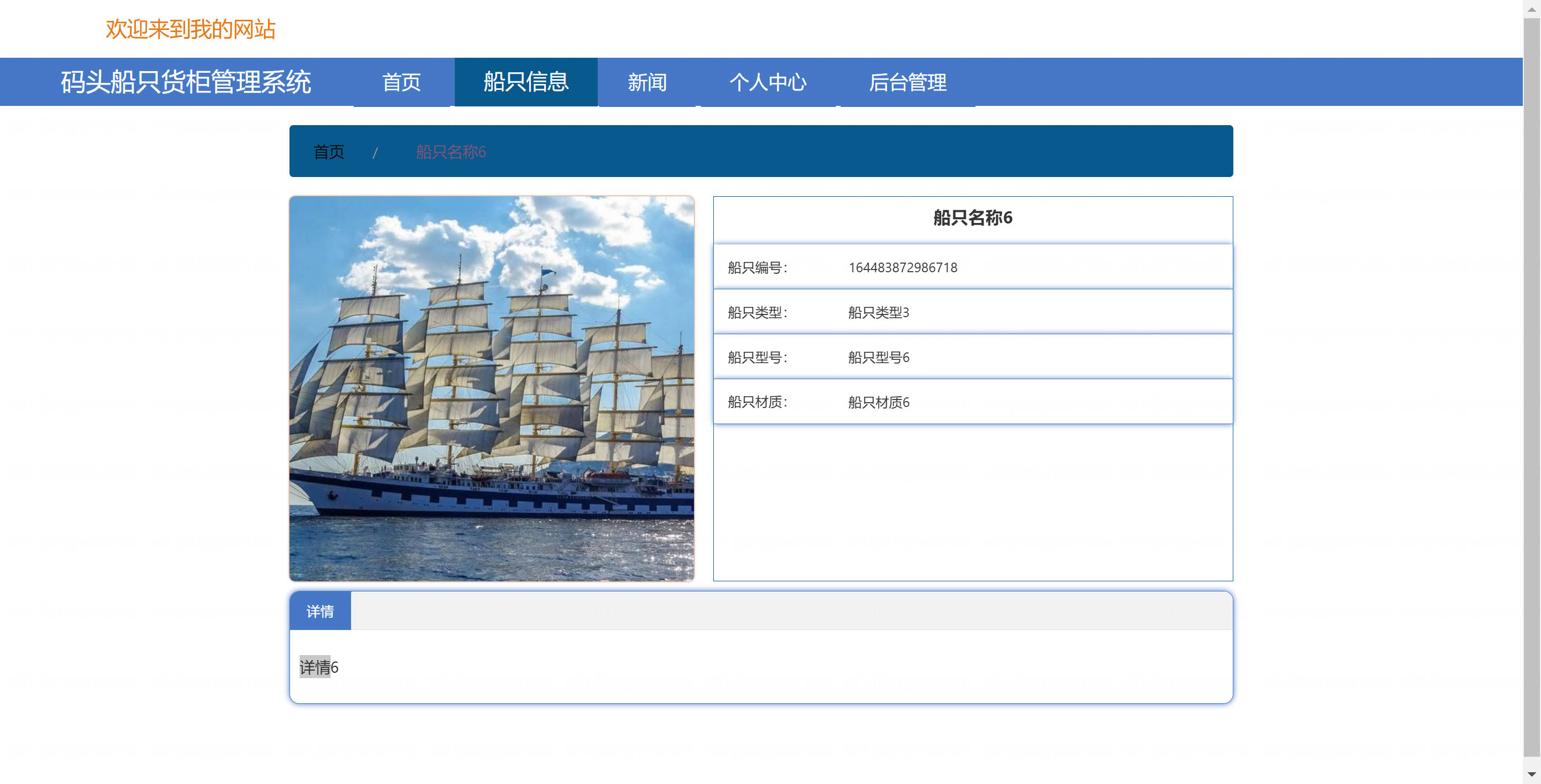Open 后台管理 from the navigation bar
The width and height of the screenshot is (1541, 784).
[x=907, y=82]
